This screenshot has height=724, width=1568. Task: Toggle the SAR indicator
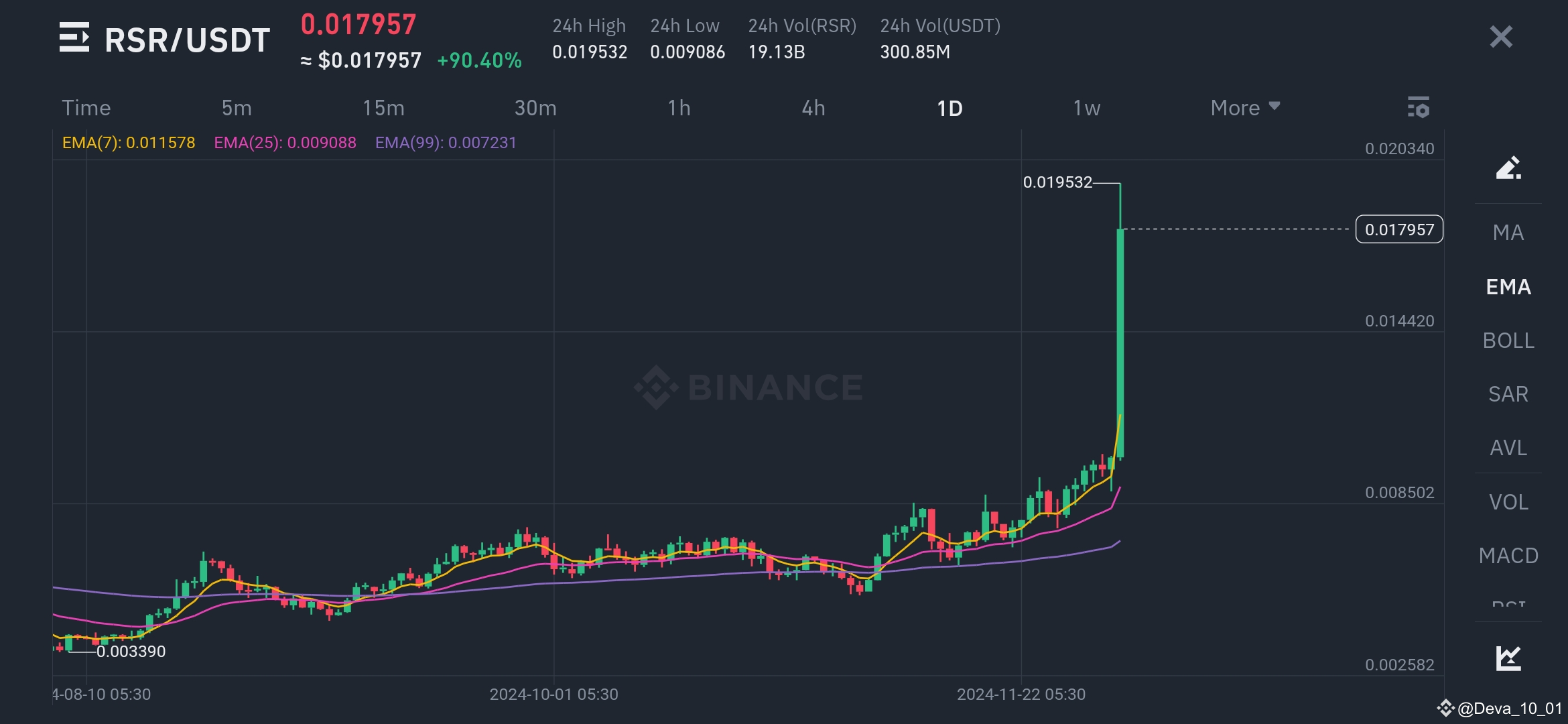pyautogui.click(x=1508, y=394)
